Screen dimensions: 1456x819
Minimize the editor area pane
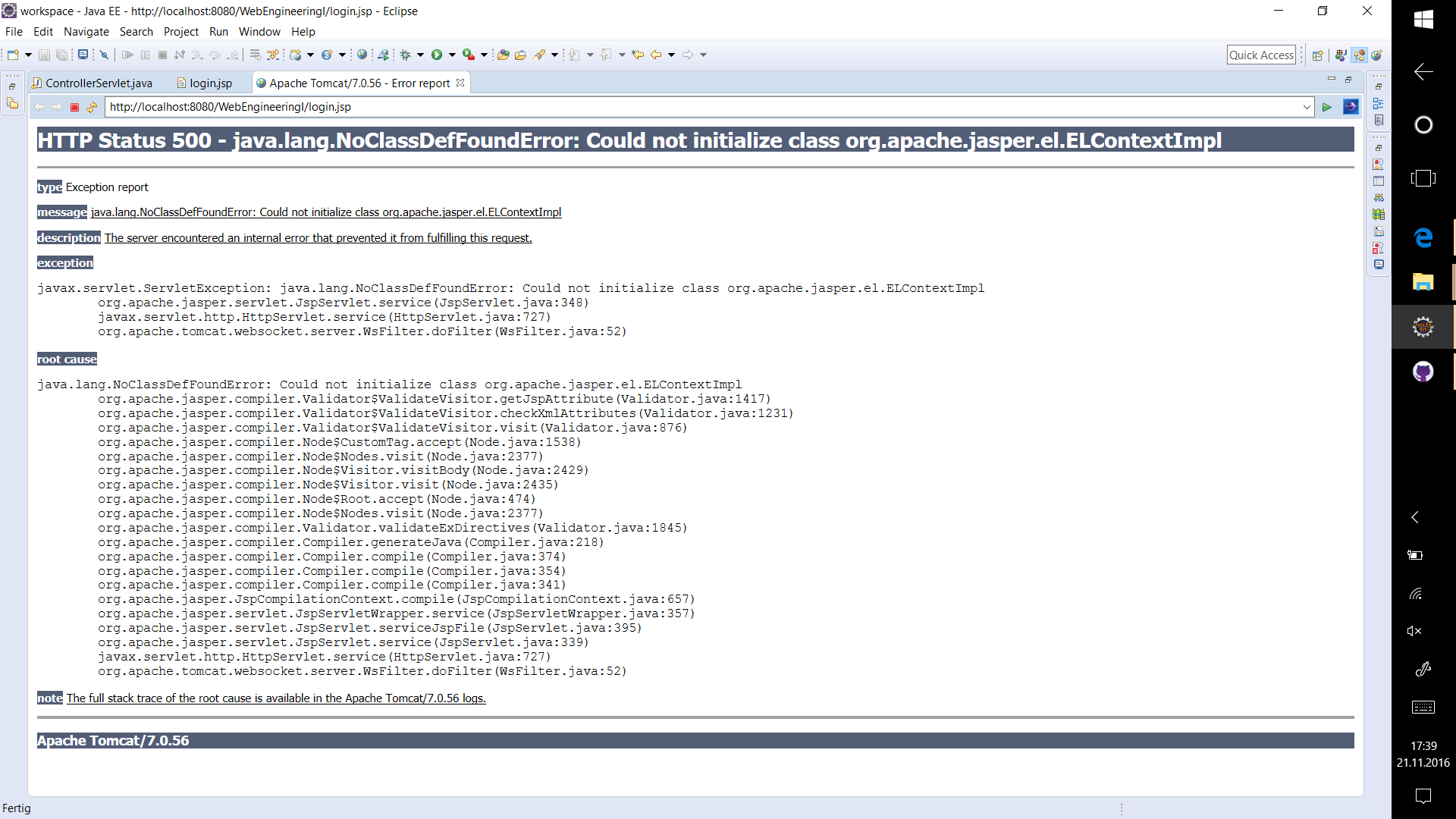coord(1332,78)
